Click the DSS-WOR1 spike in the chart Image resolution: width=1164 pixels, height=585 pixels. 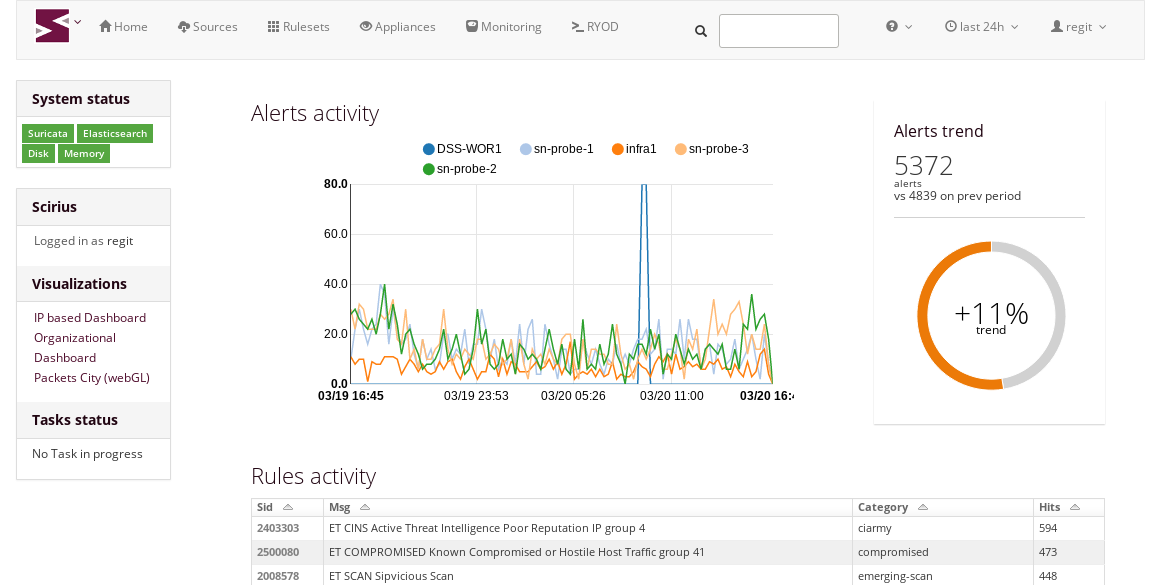(x=644, y=282)
